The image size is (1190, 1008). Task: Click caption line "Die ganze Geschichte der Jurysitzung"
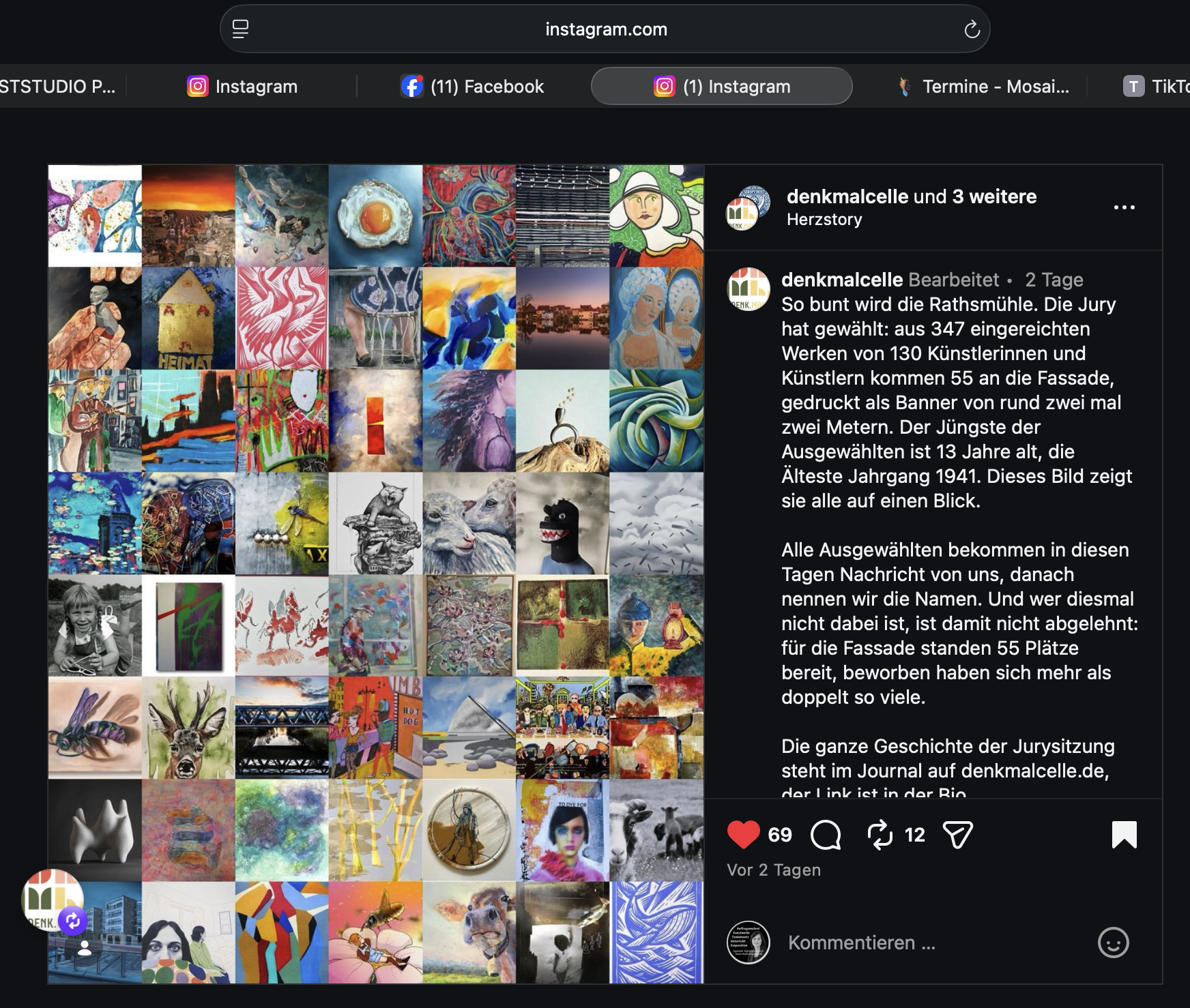click(x=948, y=746)
